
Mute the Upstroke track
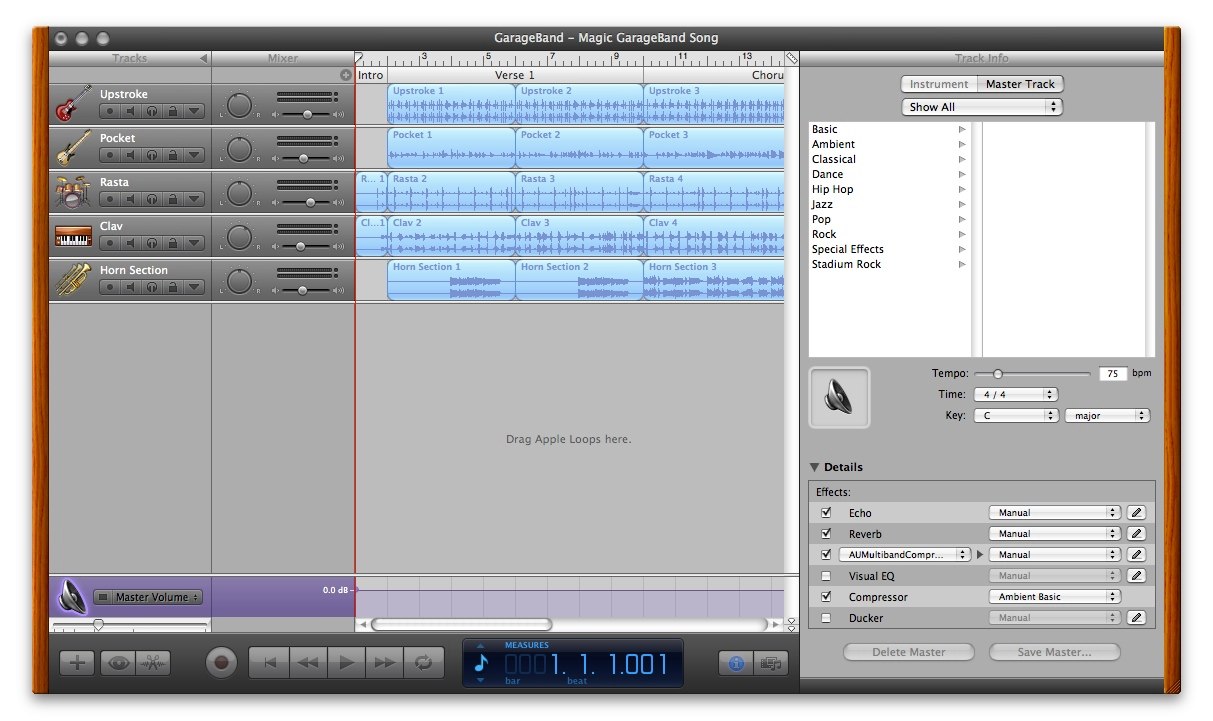click(130, 112)
